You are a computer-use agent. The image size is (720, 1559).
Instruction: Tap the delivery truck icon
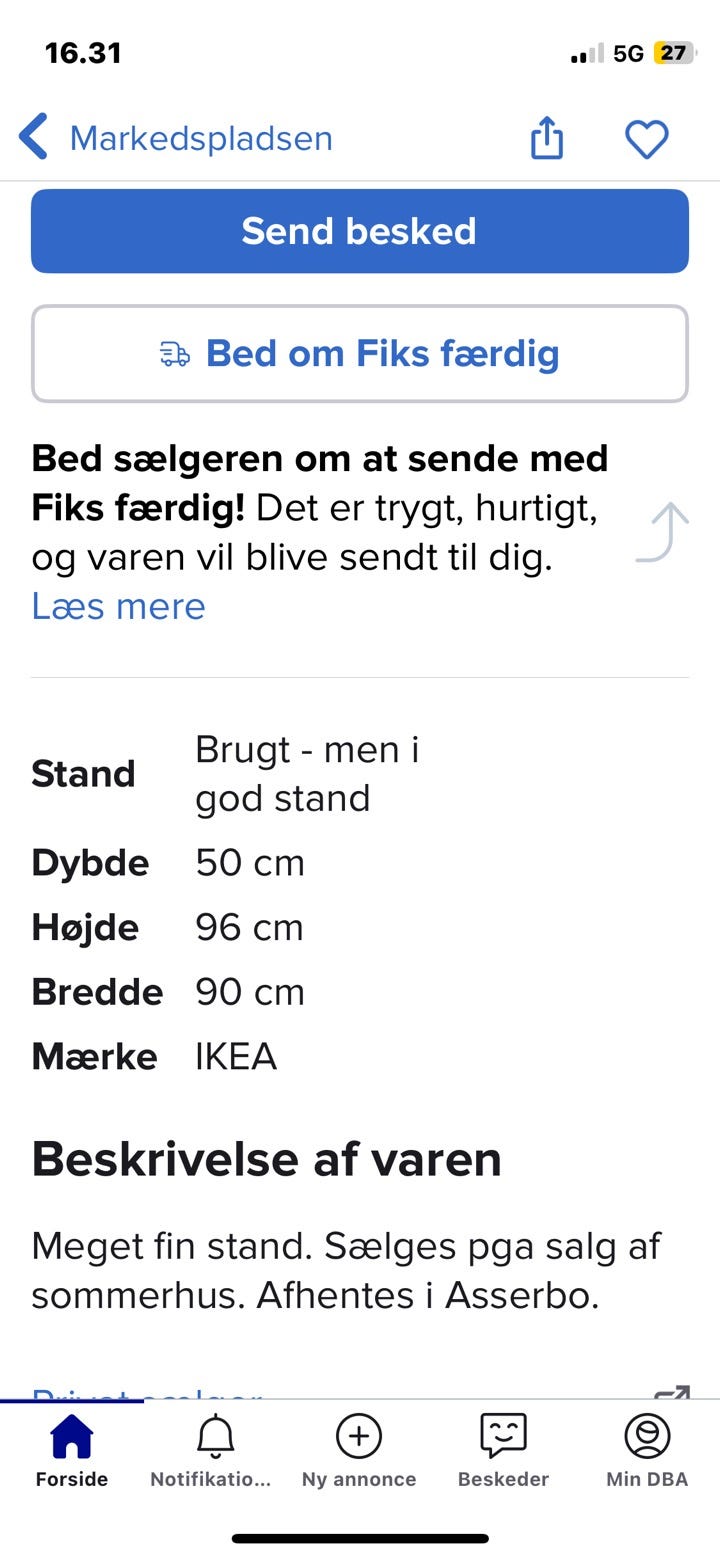point(174,354)
